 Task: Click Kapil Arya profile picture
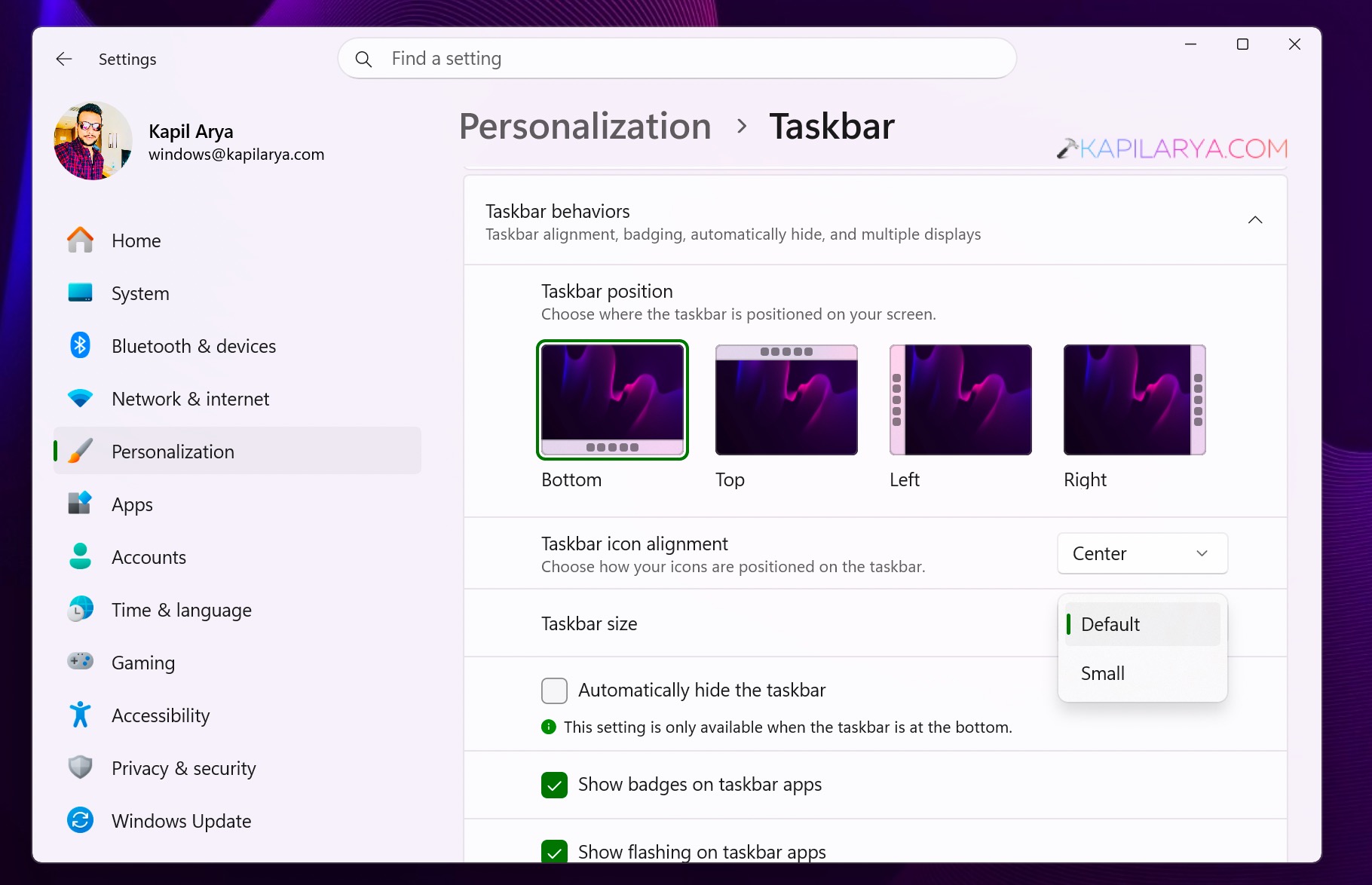tap(93, 141)
